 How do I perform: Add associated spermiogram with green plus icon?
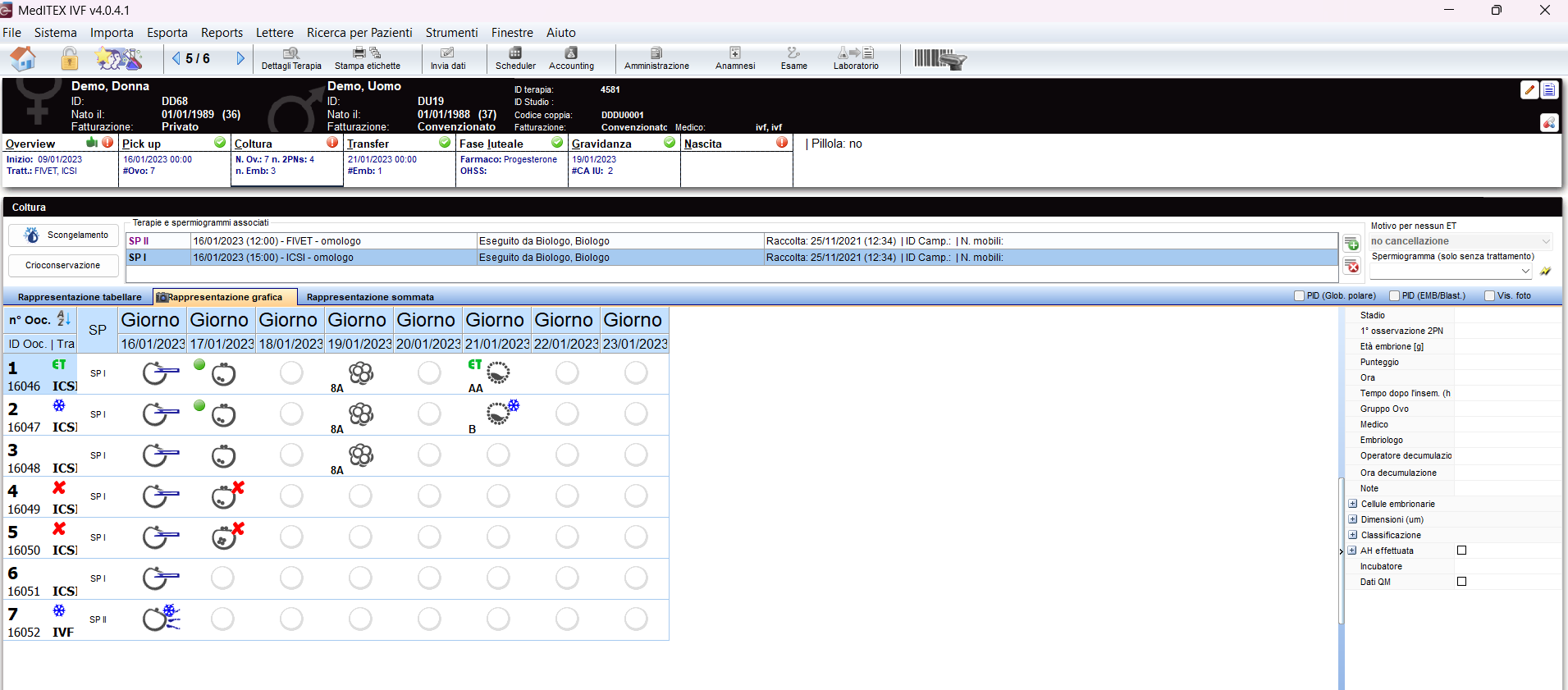point(1352,244)
